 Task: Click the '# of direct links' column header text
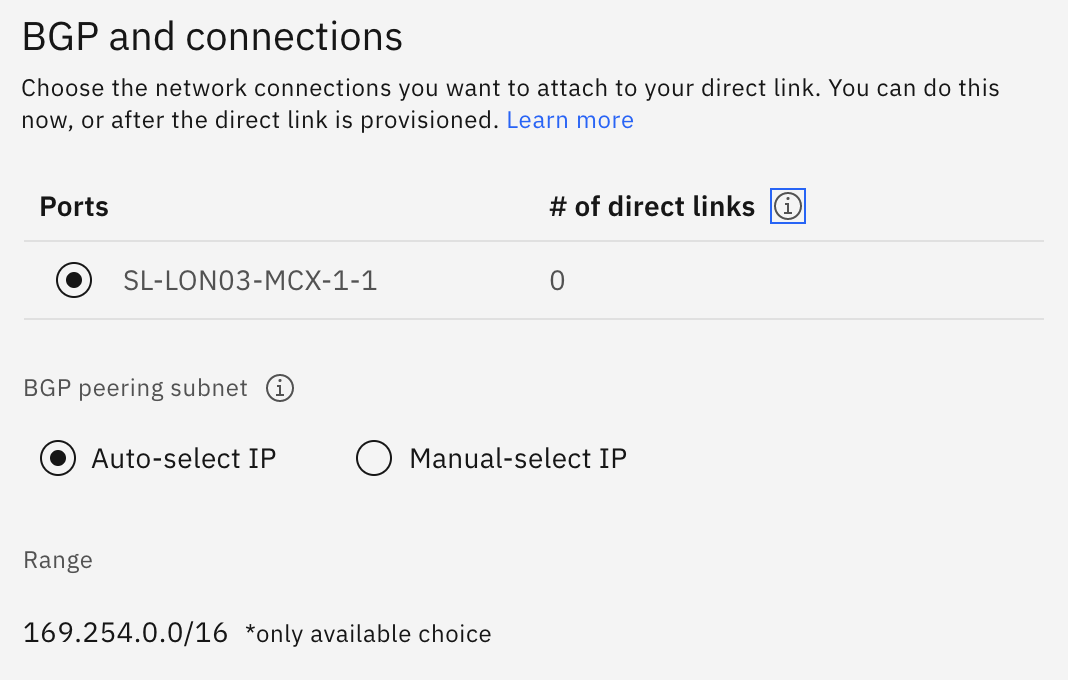tap(652, 206)
